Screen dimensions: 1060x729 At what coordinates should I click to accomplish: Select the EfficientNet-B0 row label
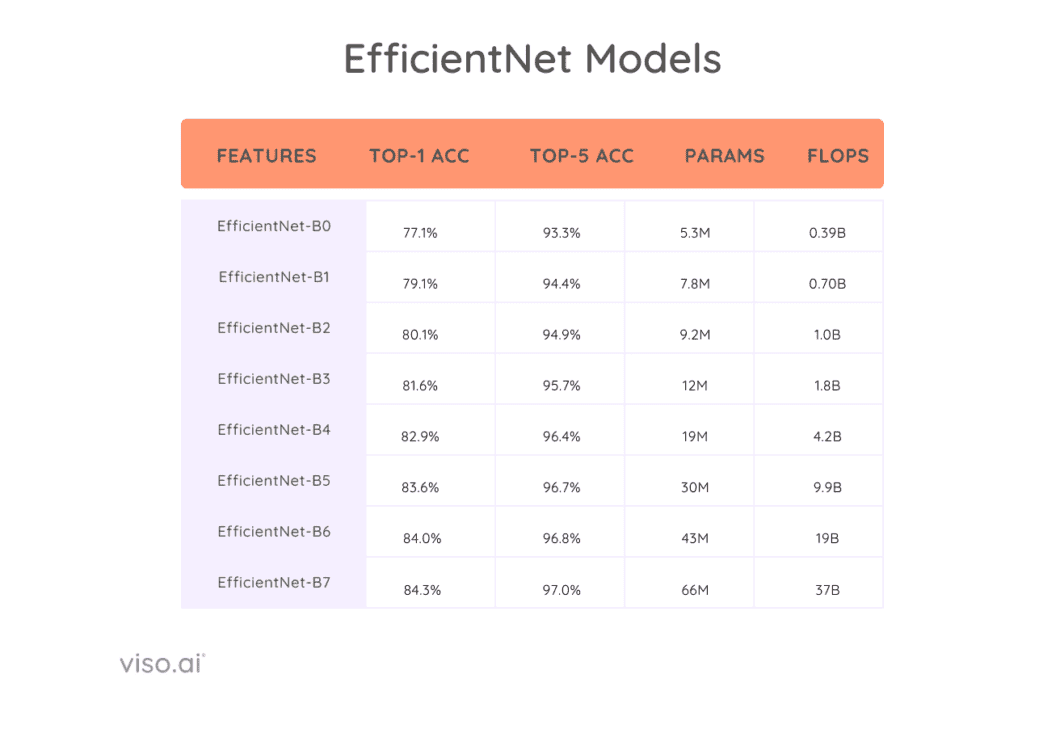tap(274, 226)
